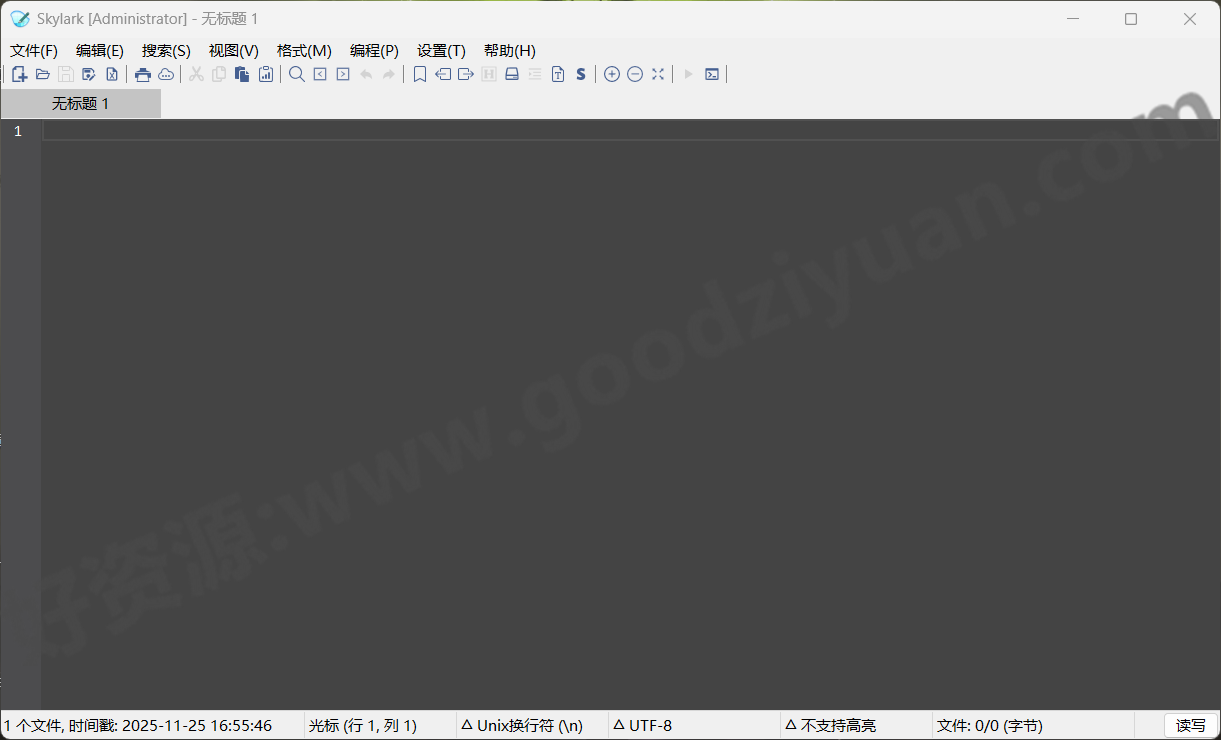Click the S syntax toggle icon in the toolbar
The image size is (1221, 740).
click(581, 74)
